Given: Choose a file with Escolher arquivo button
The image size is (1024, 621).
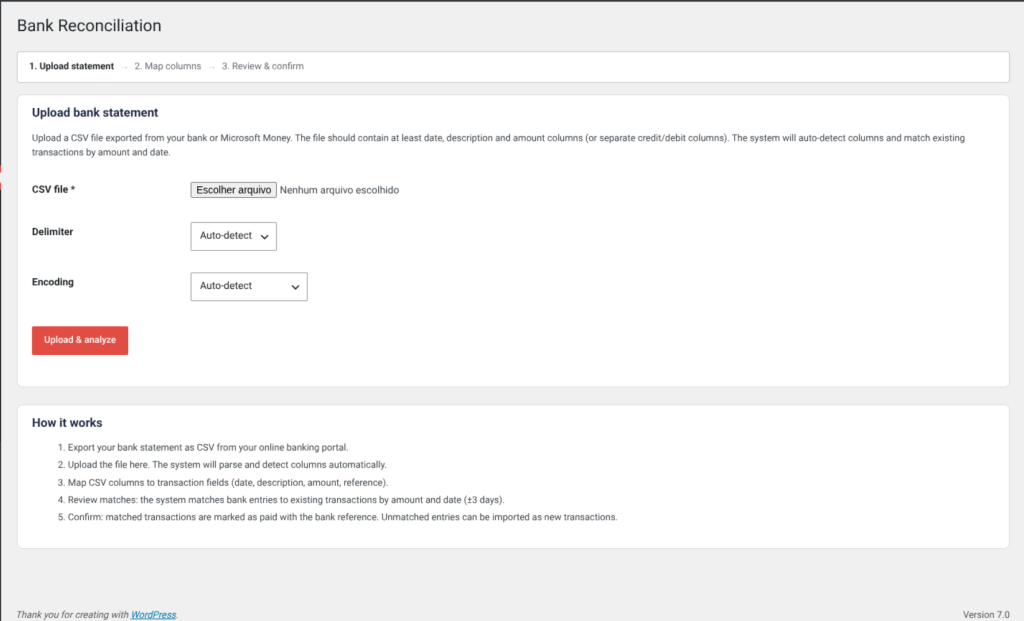Looking at the screenshot, I should pyautogui.click(x=233, y=190).
